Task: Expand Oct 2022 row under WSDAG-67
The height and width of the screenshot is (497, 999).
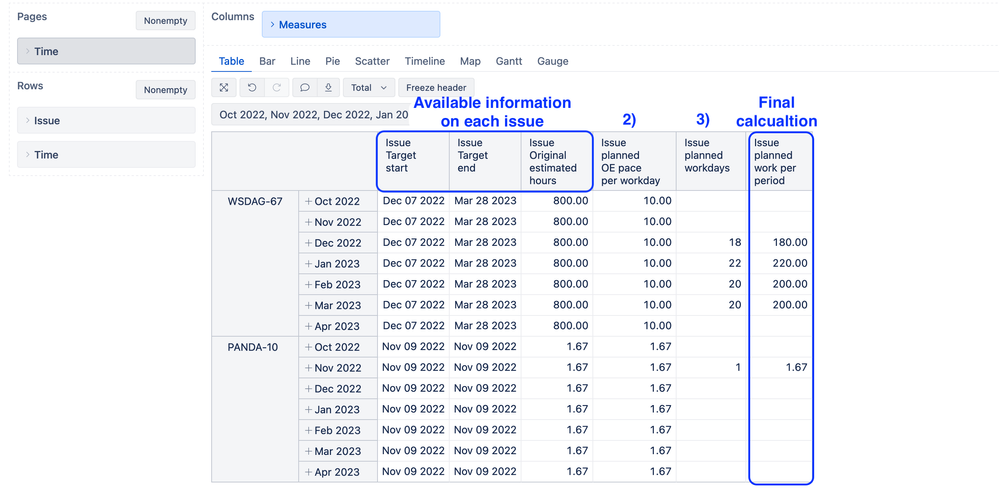Action: pyautogui.click(x=308, y=201)
